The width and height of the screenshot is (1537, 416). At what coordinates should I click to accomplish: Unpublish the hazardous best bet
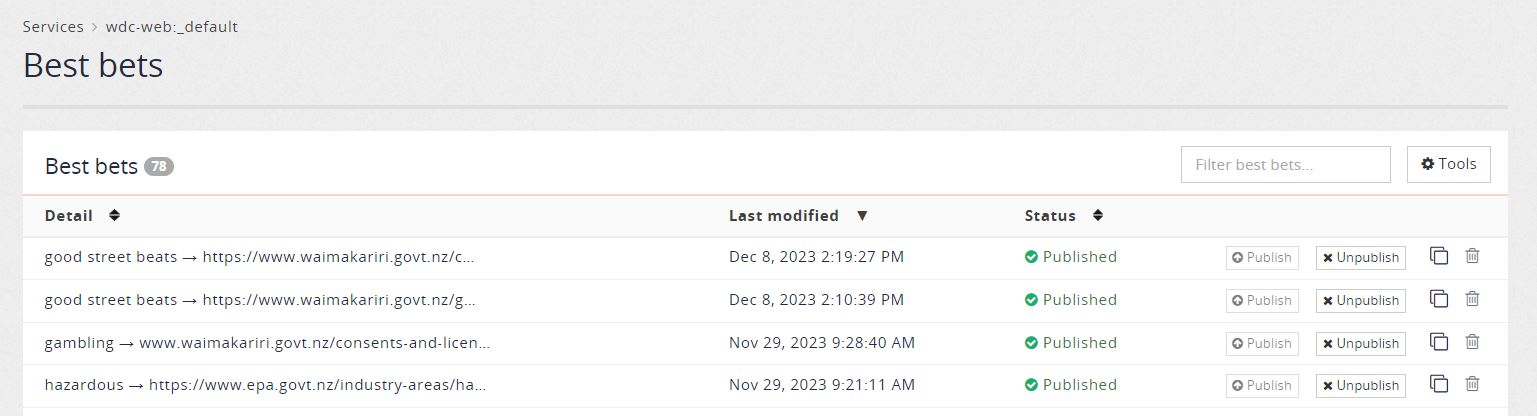point(1360,385)
